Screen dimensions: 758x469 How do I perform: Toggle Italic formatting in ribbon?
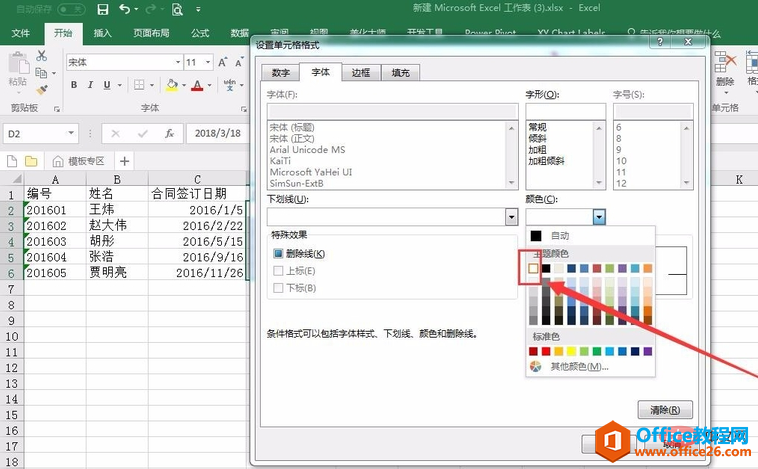pyautogui.click(x=90, y=85)
